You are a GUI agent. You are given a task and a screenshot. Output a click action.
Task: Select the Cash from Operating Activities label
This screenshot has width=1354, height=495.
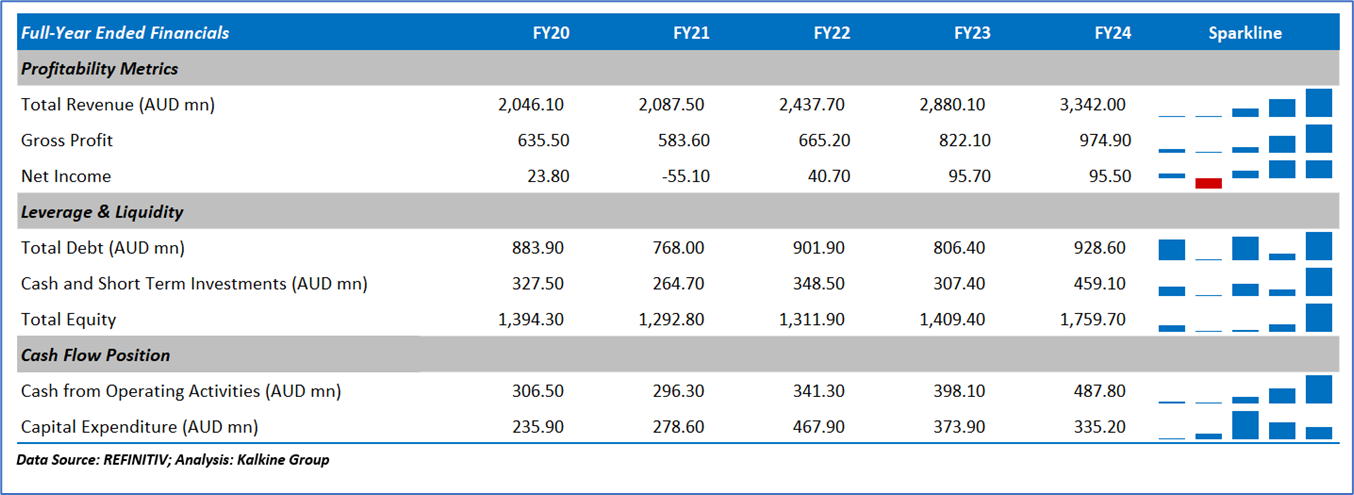[181, 391]
